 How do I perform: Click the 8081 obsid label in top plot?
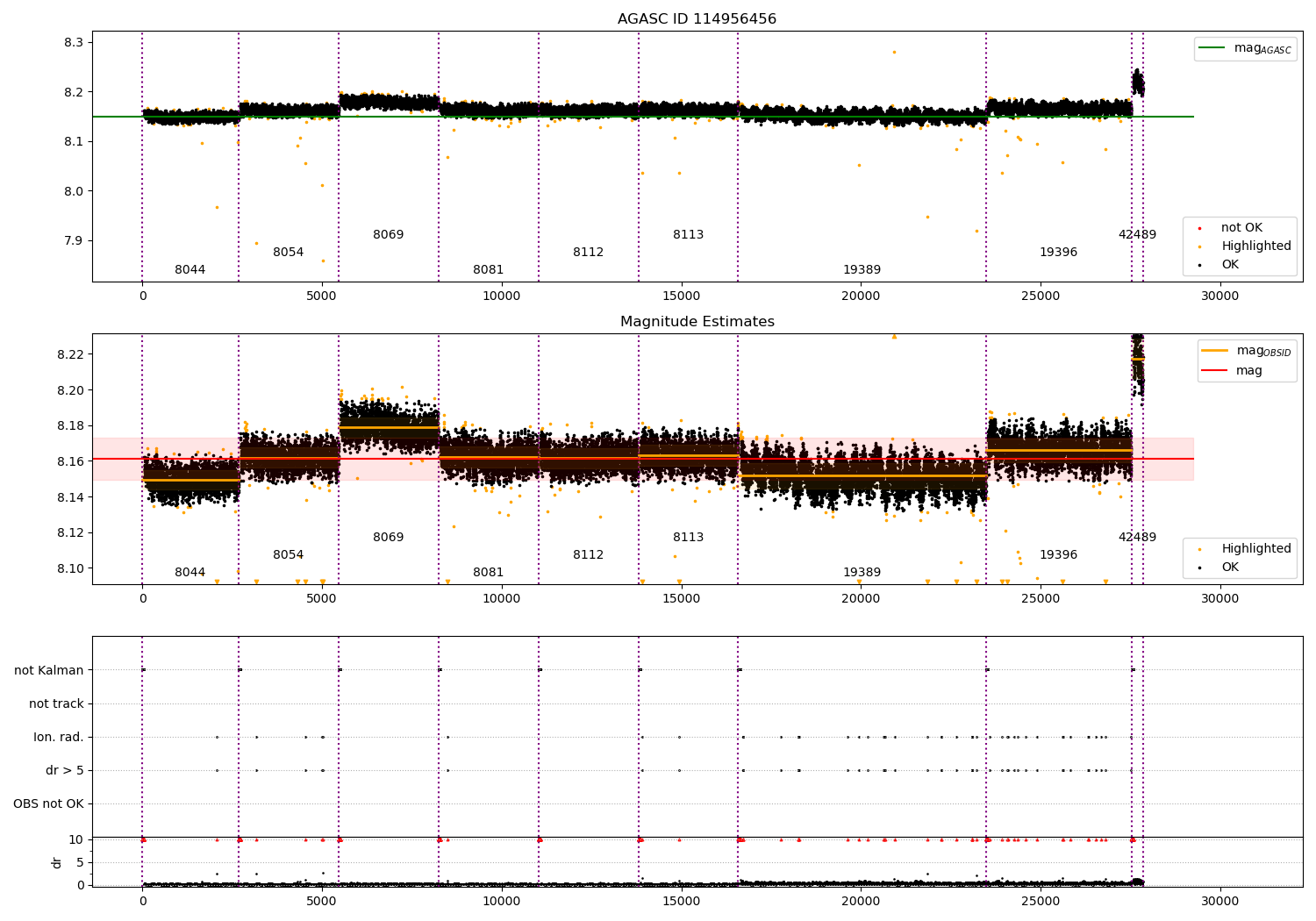(488, 270)
